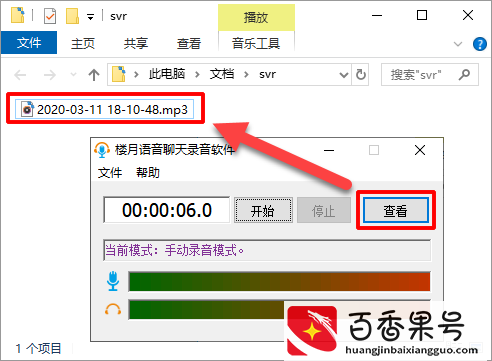
Task: Click the 当前模式 status text
Action: (175, 250)
